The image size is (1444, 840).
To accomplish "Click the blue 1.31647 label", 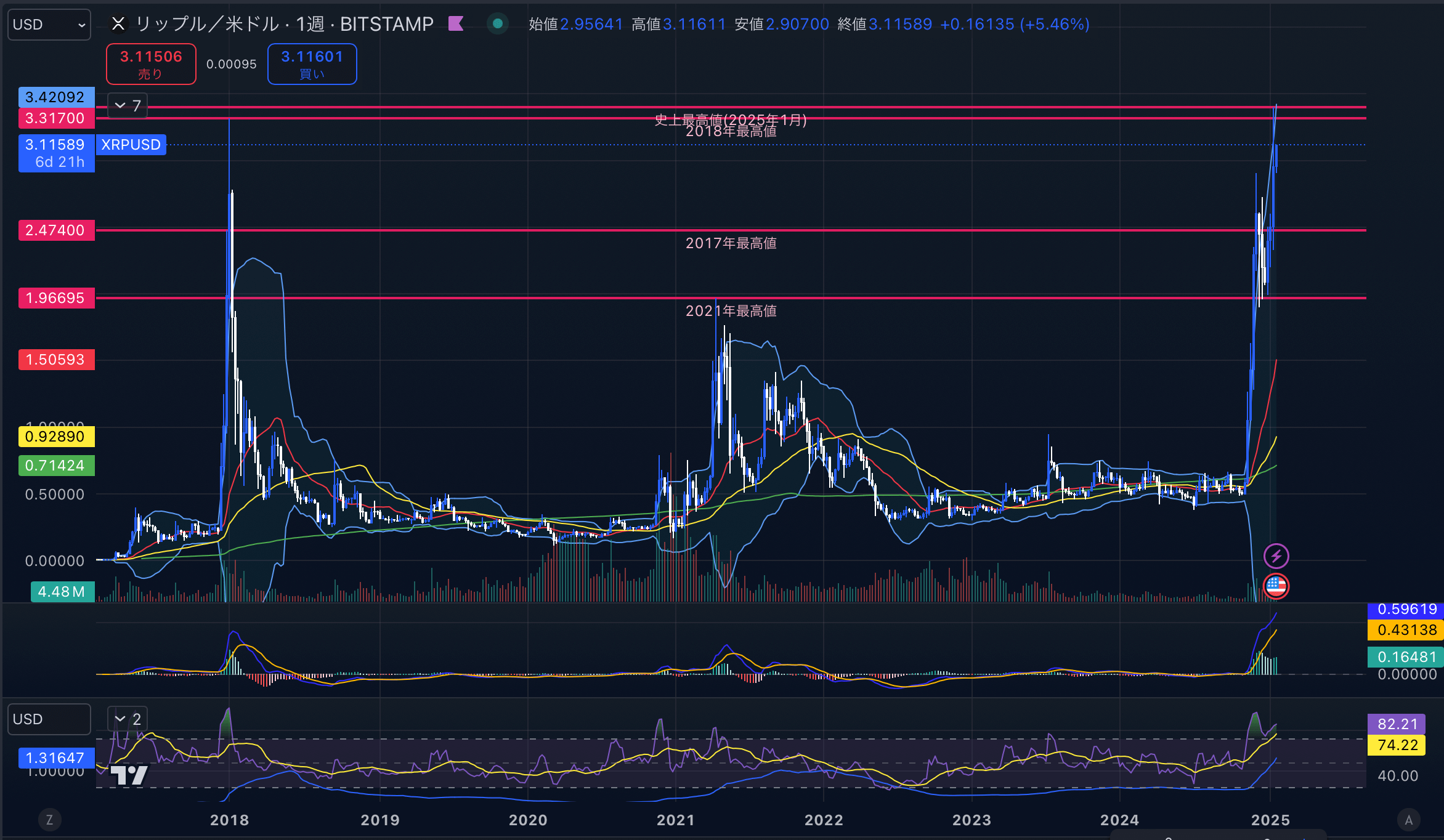I will coord(56,758).
